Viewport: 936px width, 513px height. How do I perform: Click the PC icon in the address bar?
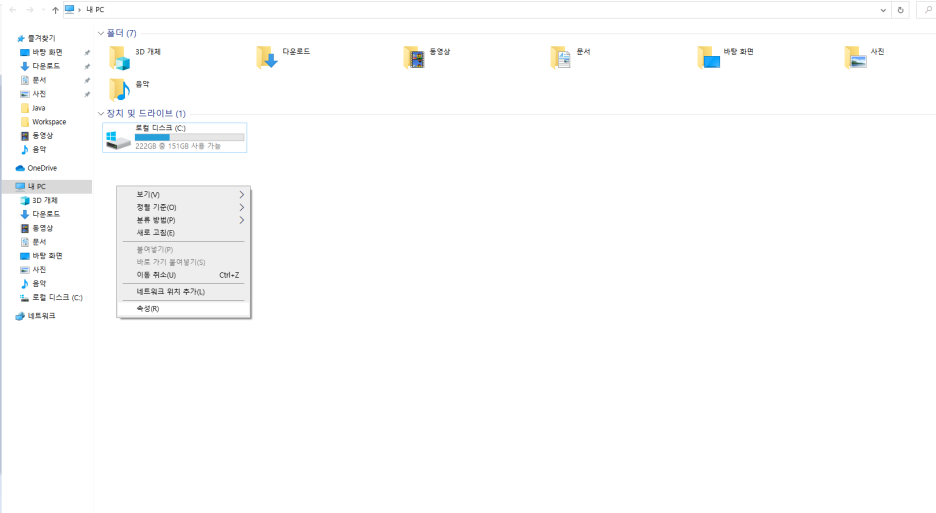69,10
